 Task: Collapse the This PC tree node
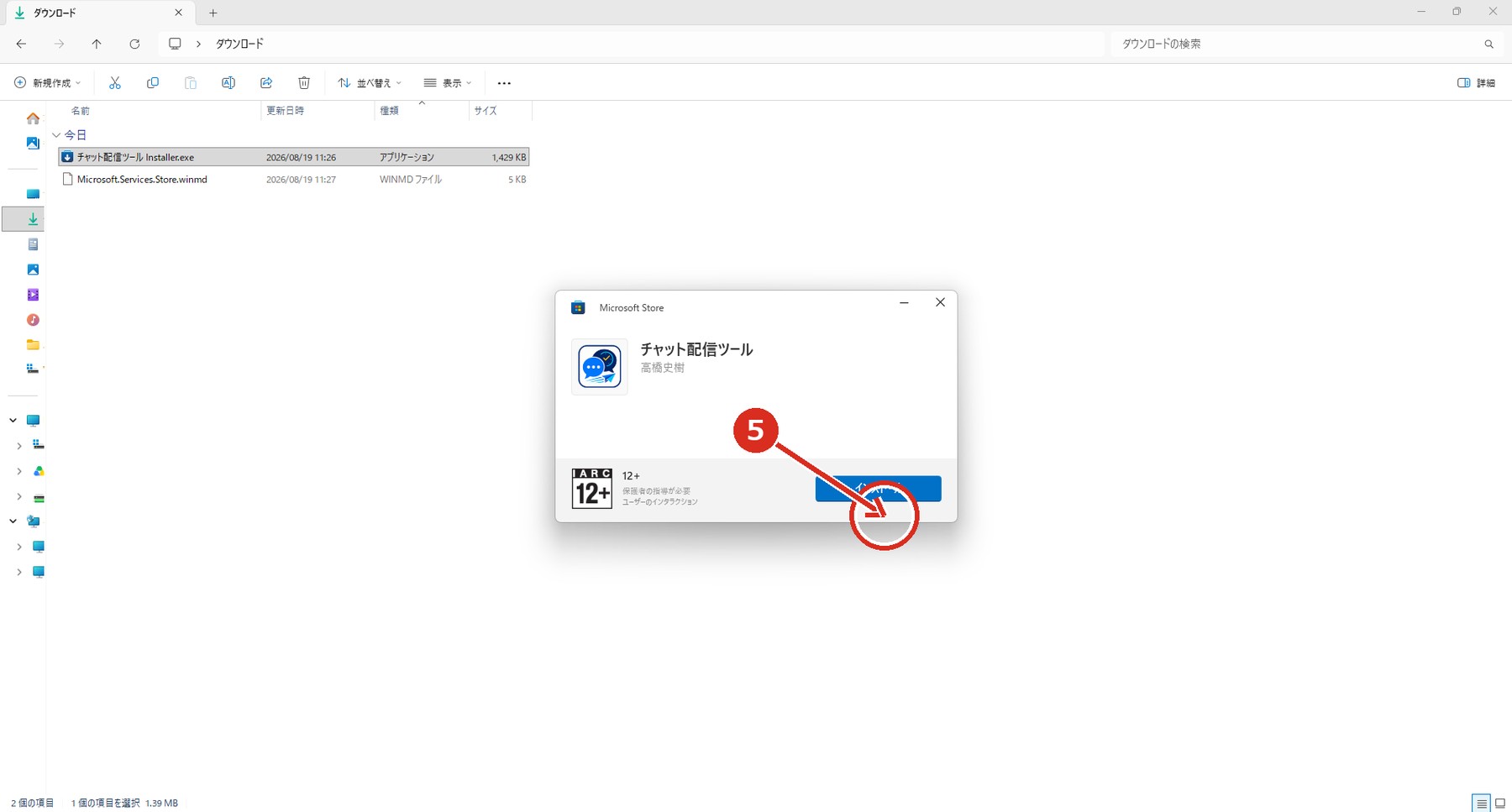pos(13,420)
